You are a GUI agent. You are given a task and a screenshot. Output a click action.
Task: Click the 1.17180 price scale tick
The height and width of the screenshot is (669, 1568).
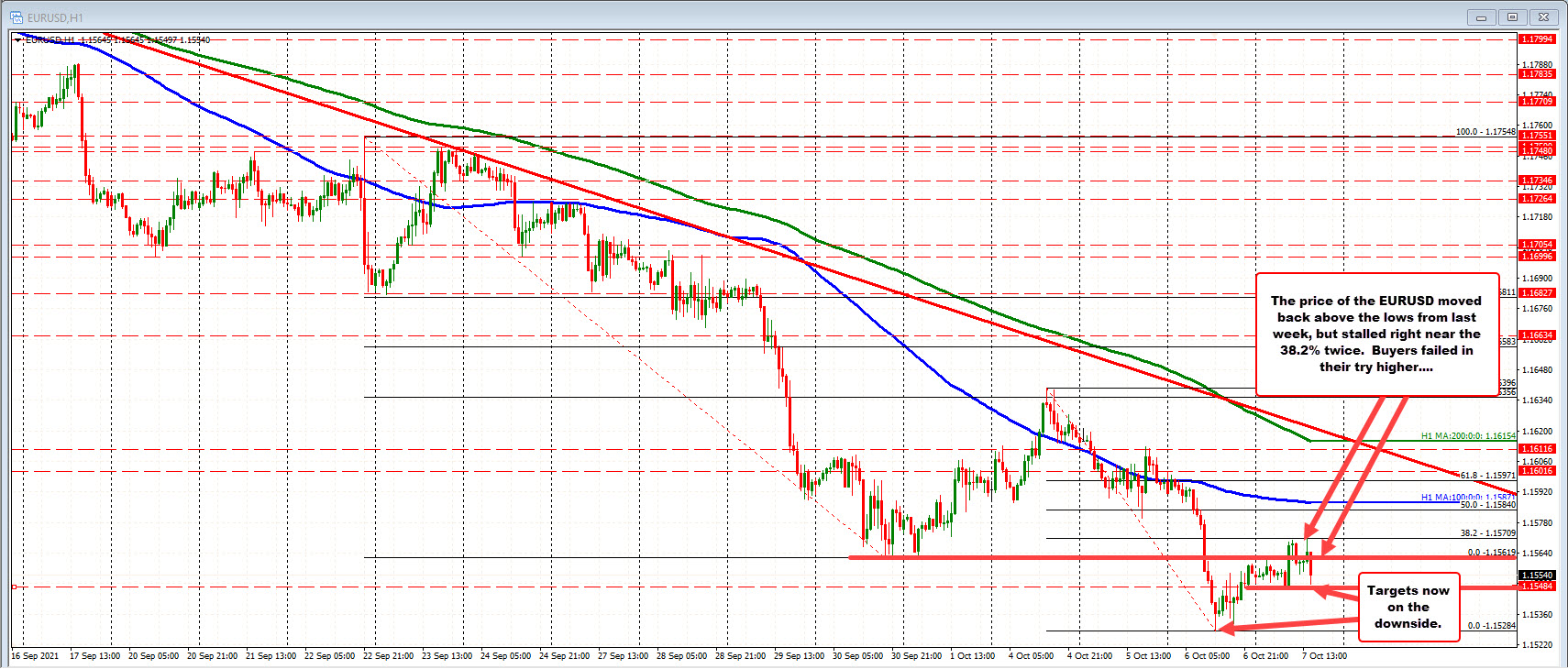pos(1538,217)
